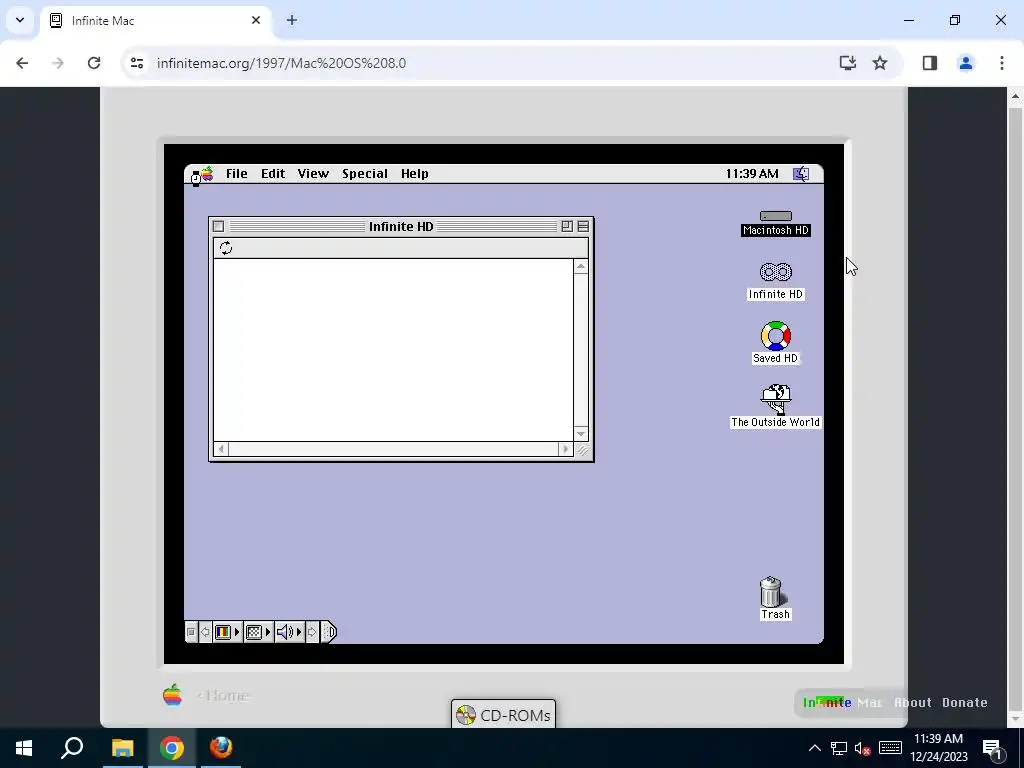Show hidden system tray icons
The image size is (1024, 768).
814,748
